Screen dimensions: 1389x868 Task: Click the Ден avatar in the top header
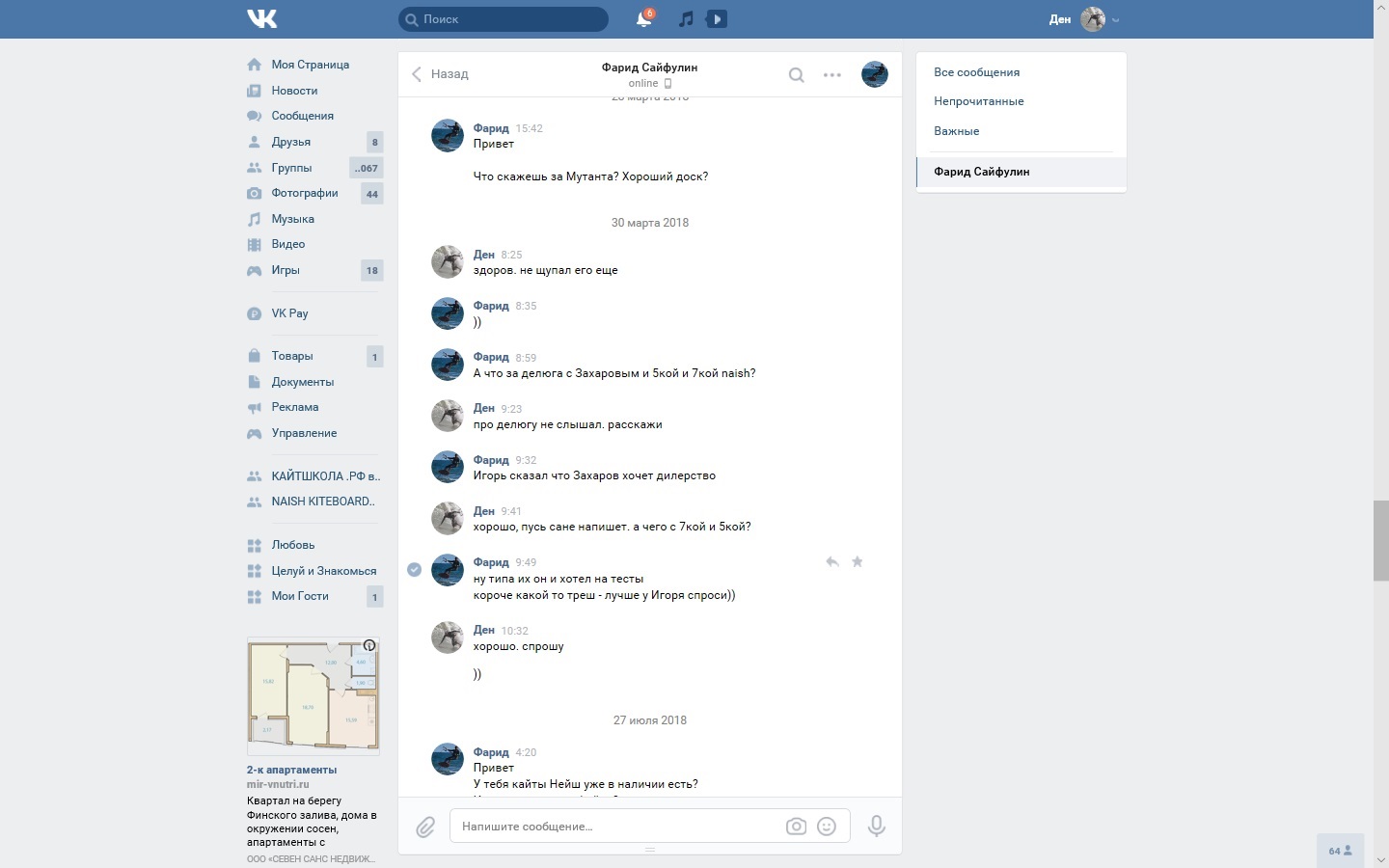pyautogui.click(x=1093, y=19)
